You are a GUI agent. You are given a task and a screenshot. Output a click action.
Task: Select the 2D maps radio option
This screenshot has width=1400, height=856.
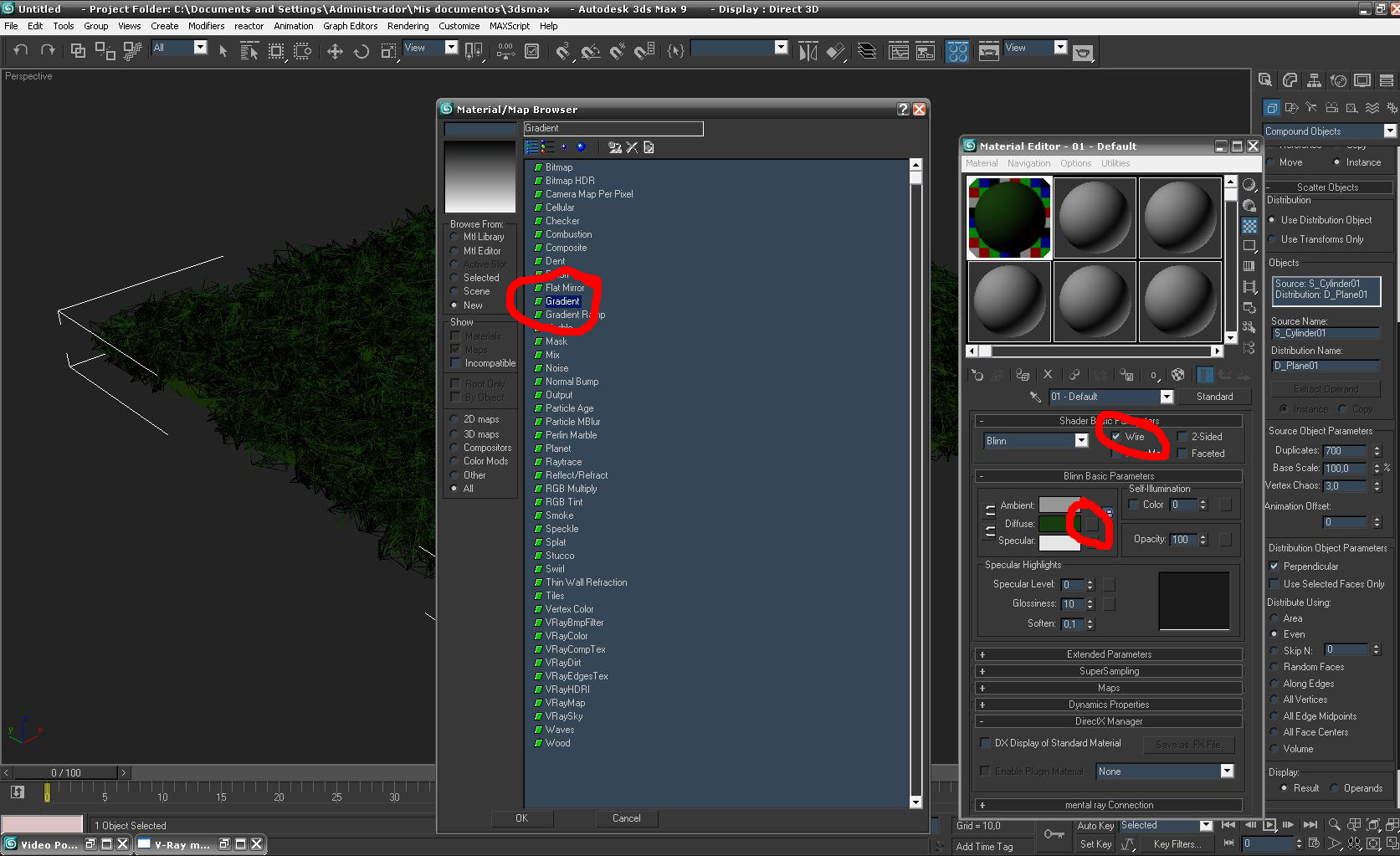[454, 419]
